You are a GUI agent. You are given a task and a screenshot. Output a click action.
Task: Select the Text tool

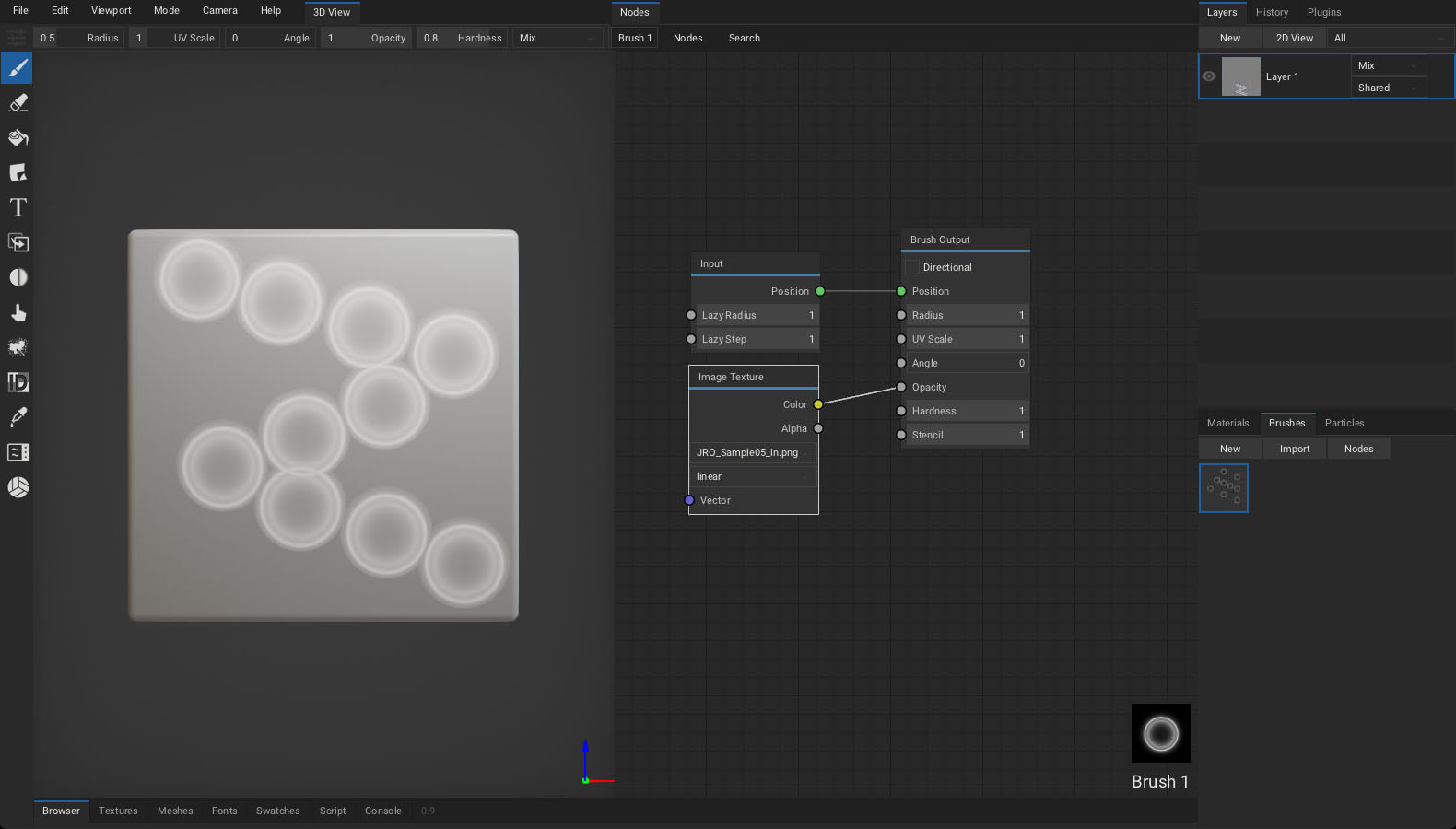click(18, 208)
